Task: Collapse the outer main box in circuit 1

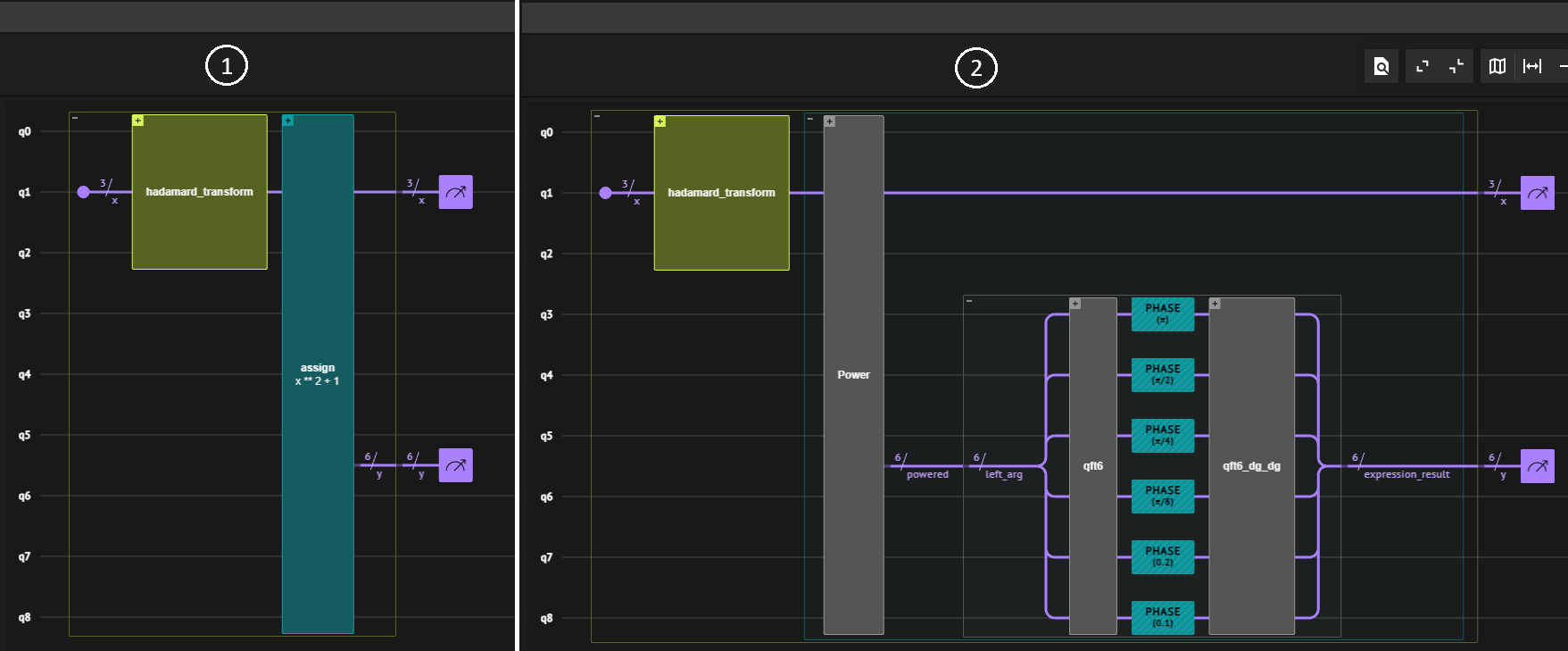Action: (75, 117)
